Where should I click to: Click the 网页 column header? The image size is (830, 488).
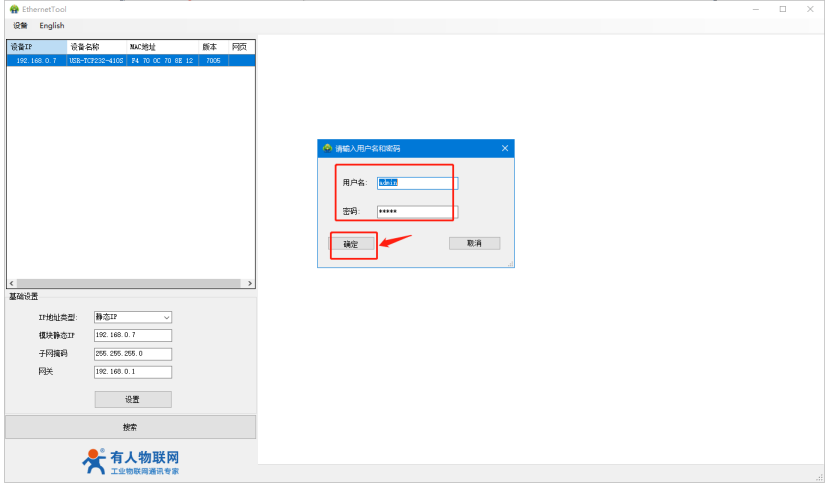point(241,47)
